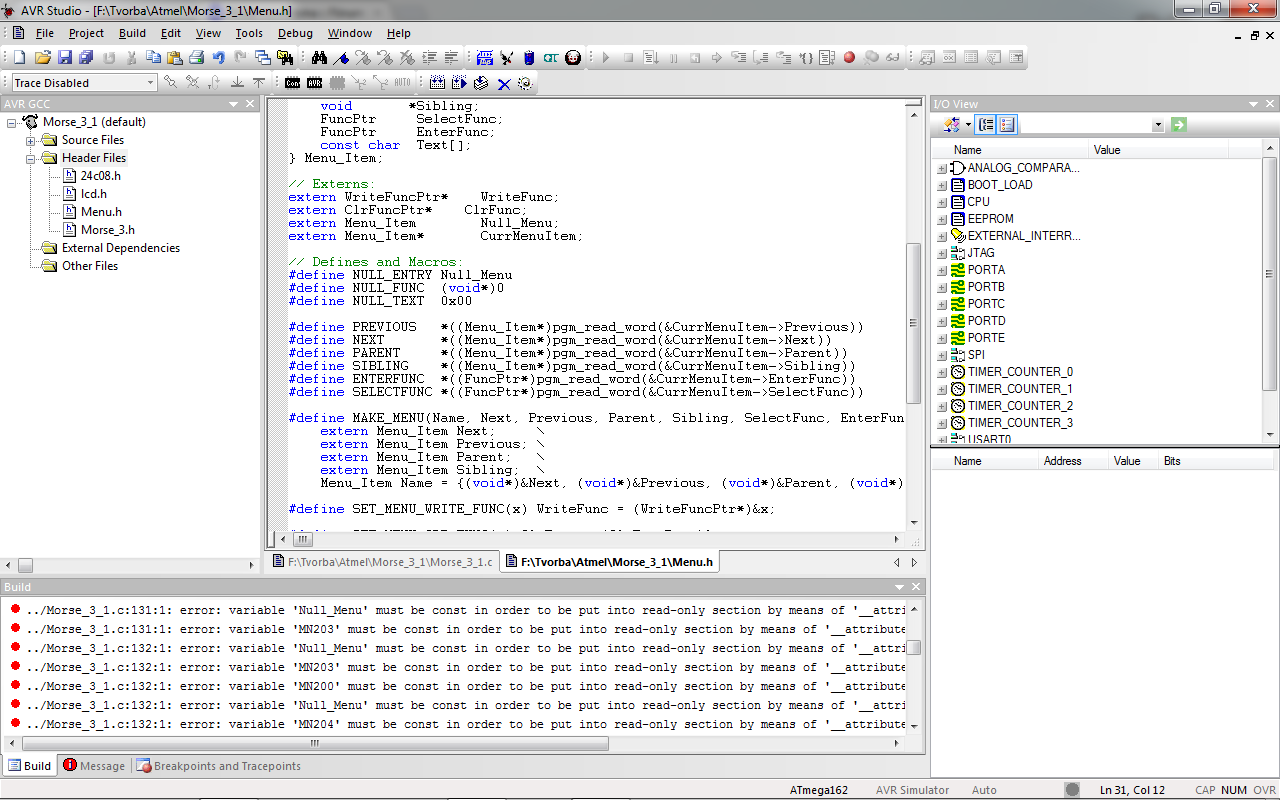The width and height of the screenshot is (1280, 800).
Task: Click the black 'Con' connect icon
Action: point(292,83)
